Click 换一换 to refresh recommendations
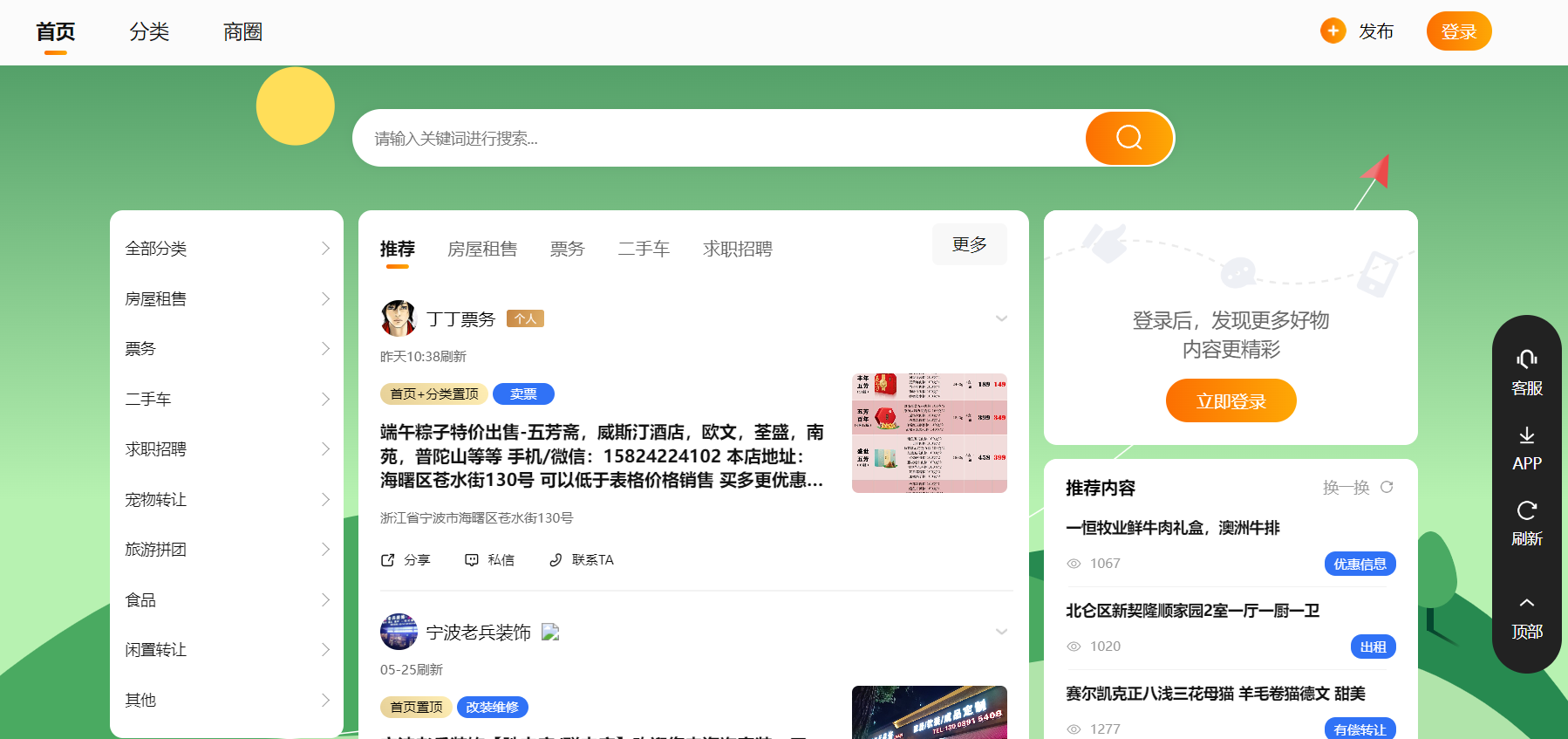The image size is (1568, 739). pos(1357,487)
